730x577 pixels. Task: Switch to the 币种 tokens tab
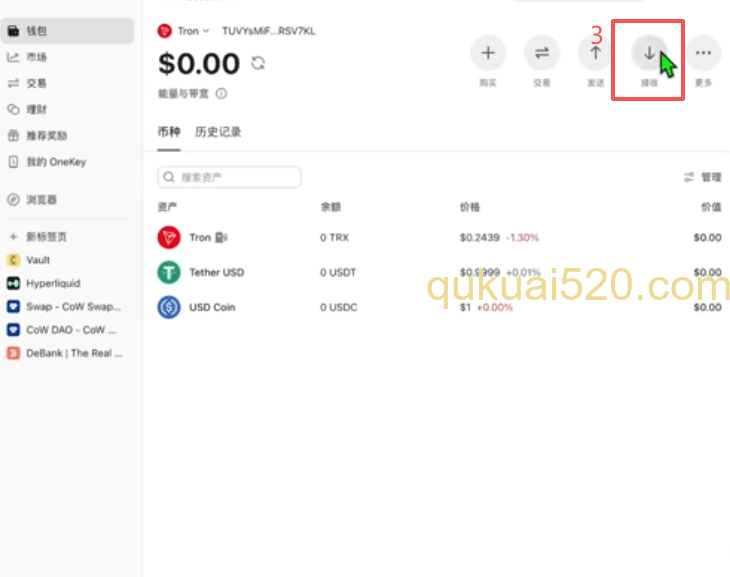coord(169,132)
